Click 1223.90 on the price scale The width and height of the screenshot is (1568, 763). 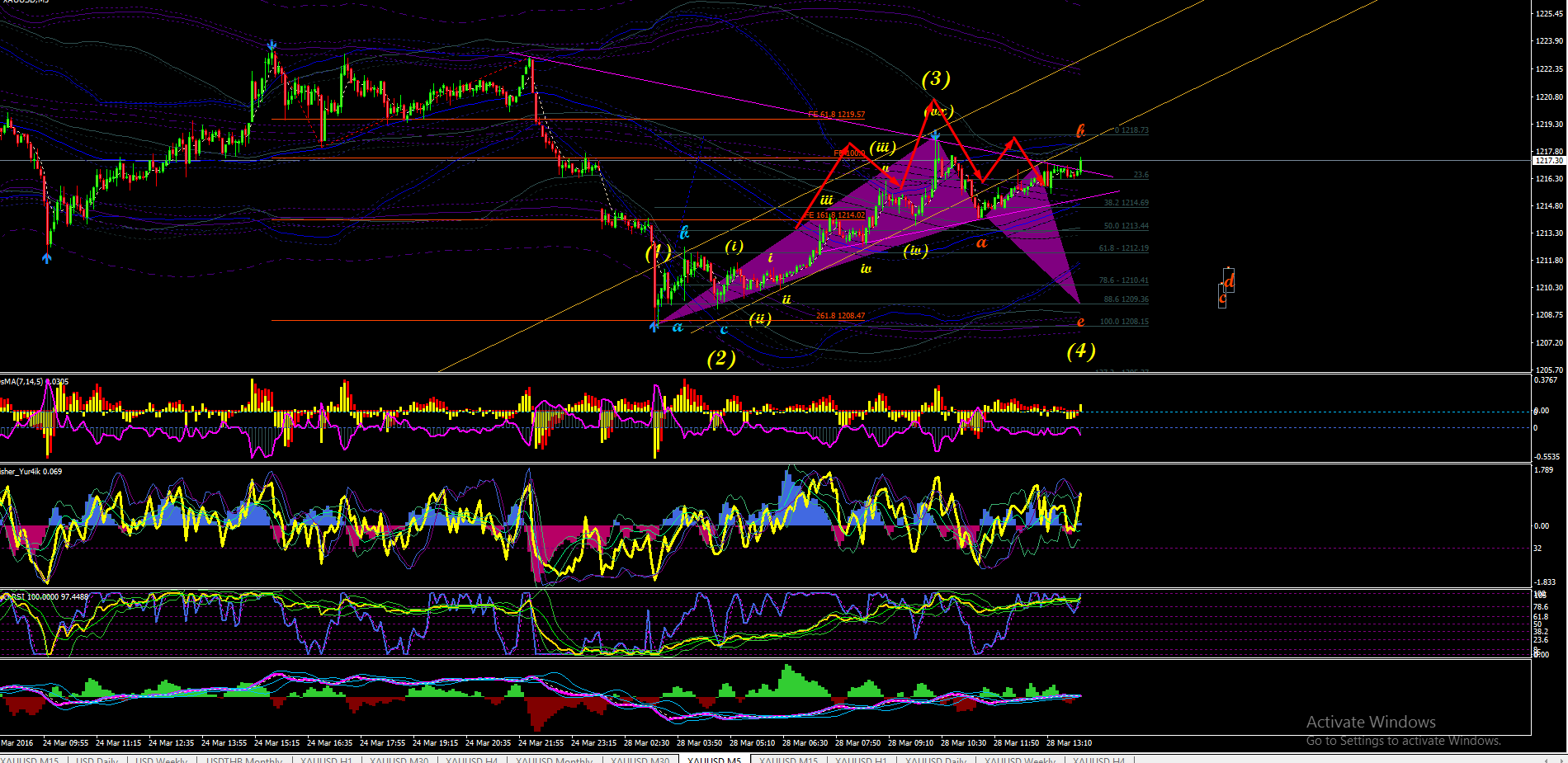pos(1549,40)
